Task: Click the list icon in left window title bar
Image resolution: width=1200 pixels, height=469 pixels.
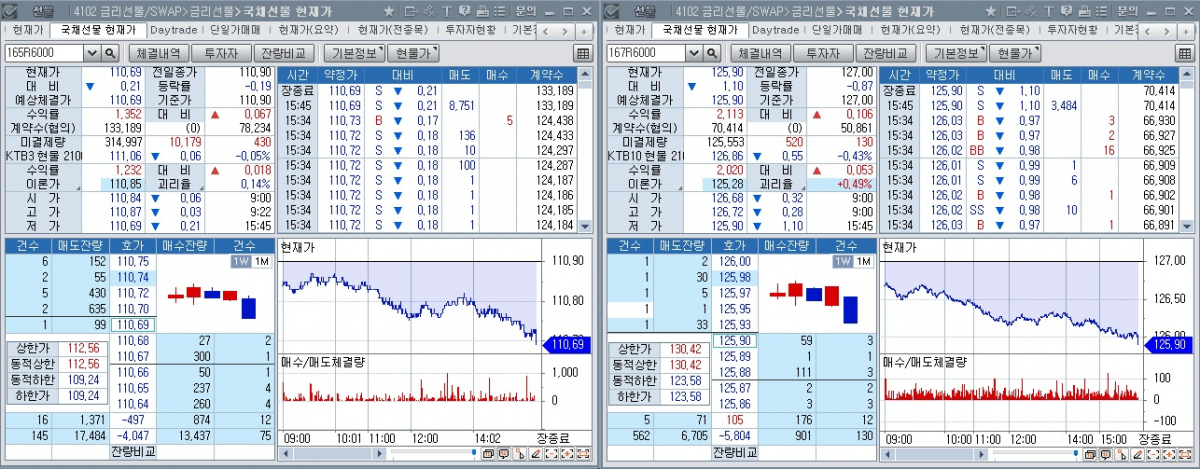Action: coord(500,10)
